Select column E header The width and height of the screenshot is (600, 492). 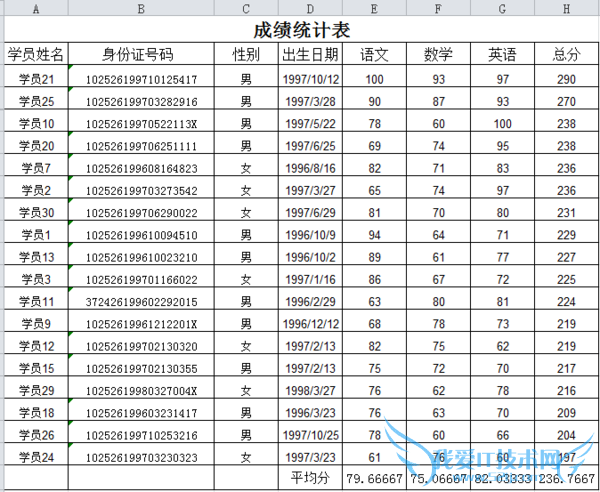374,8
